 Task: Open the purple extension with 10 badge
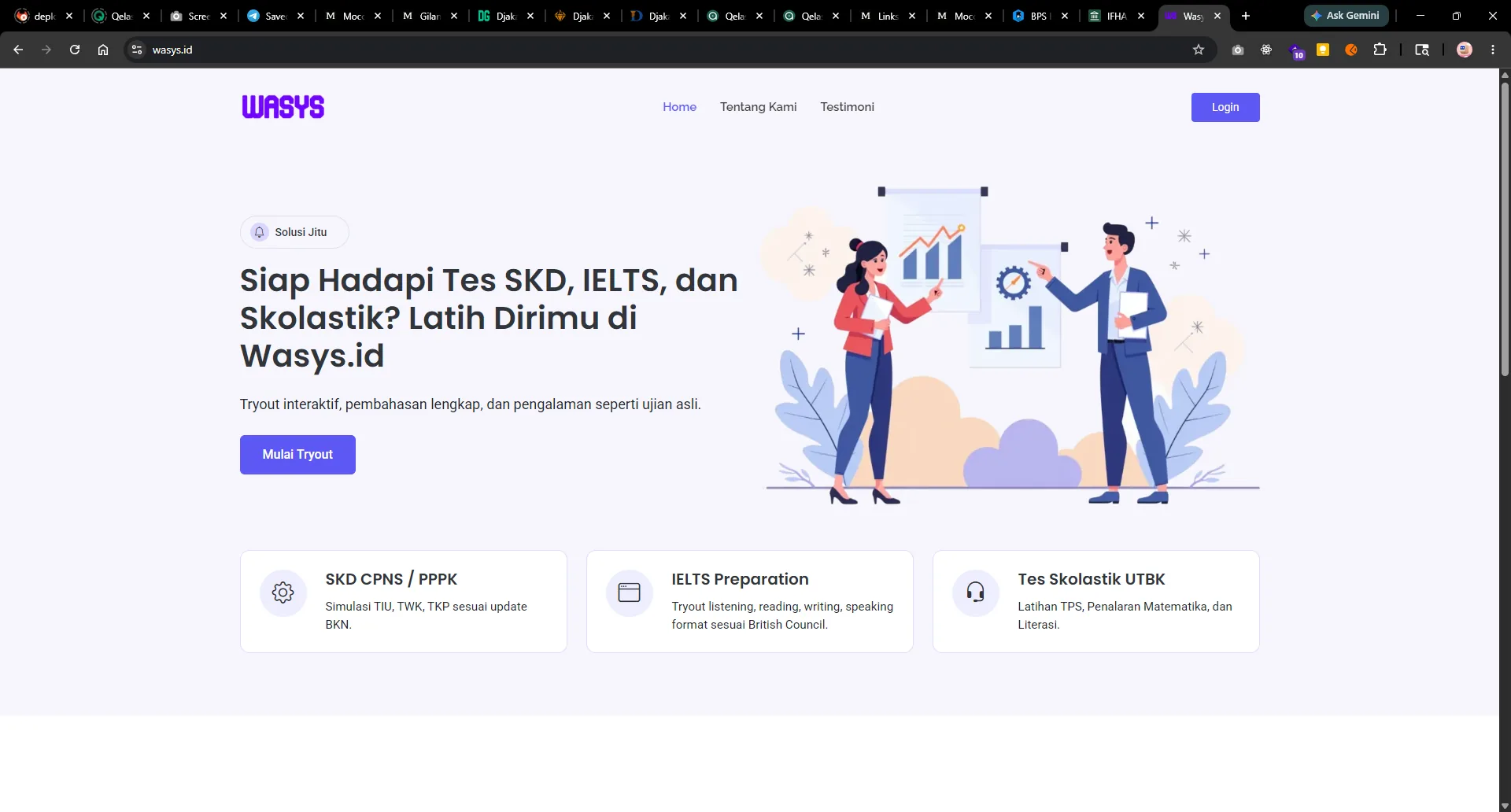(x=1296, y=51)
